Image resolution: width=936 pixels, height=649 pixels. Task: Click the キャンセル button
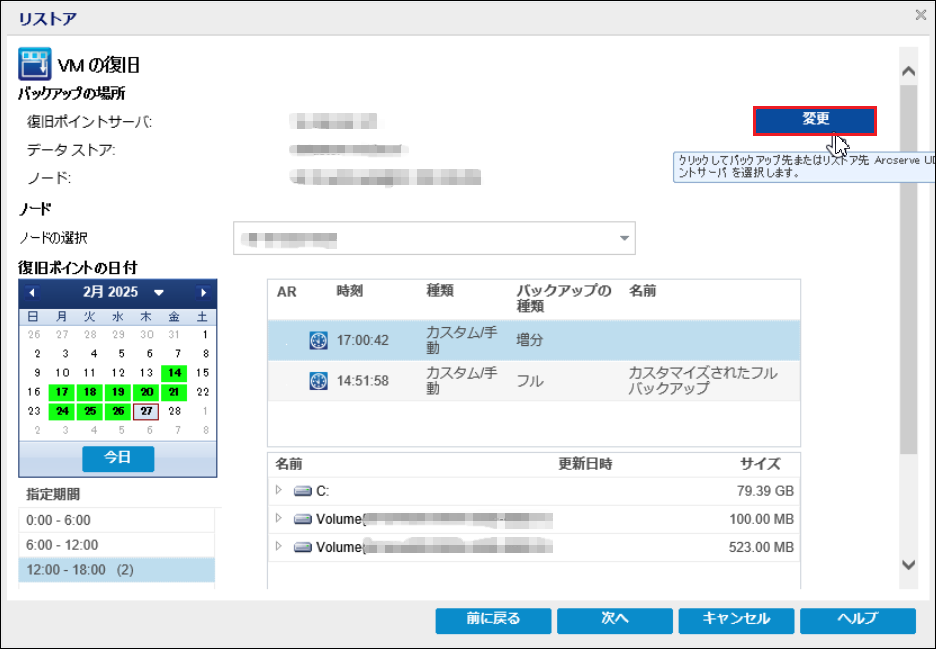point(736,620)
